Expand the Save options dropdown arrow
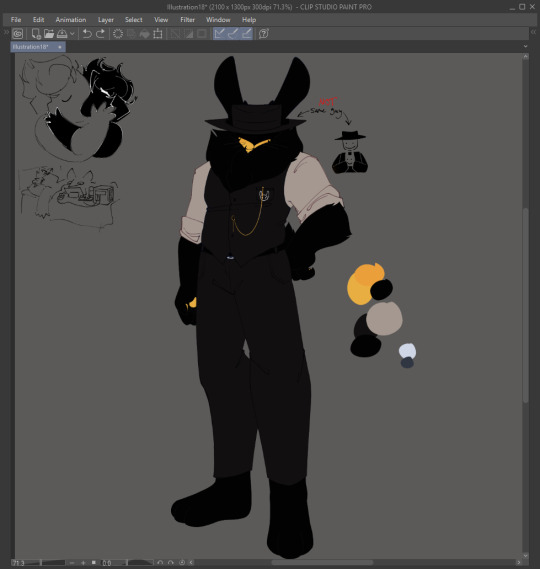 click(x=72, y=34)
